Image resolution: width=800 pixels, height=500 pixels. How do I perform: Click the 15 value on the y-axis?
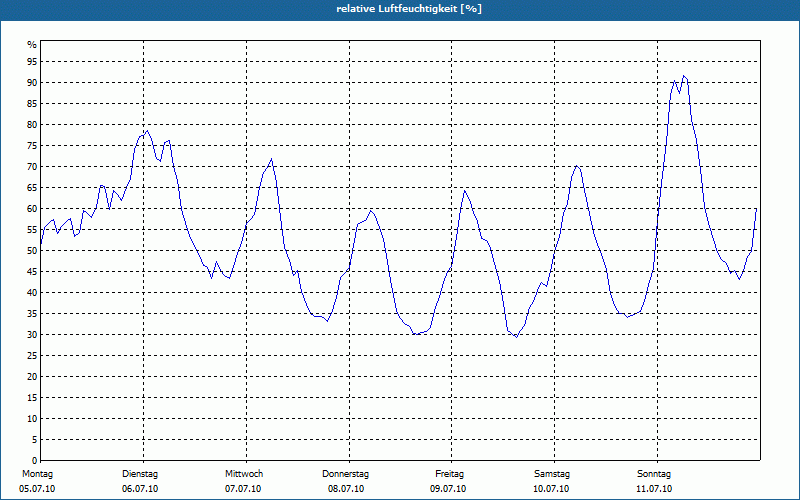(x=32, y=397)
